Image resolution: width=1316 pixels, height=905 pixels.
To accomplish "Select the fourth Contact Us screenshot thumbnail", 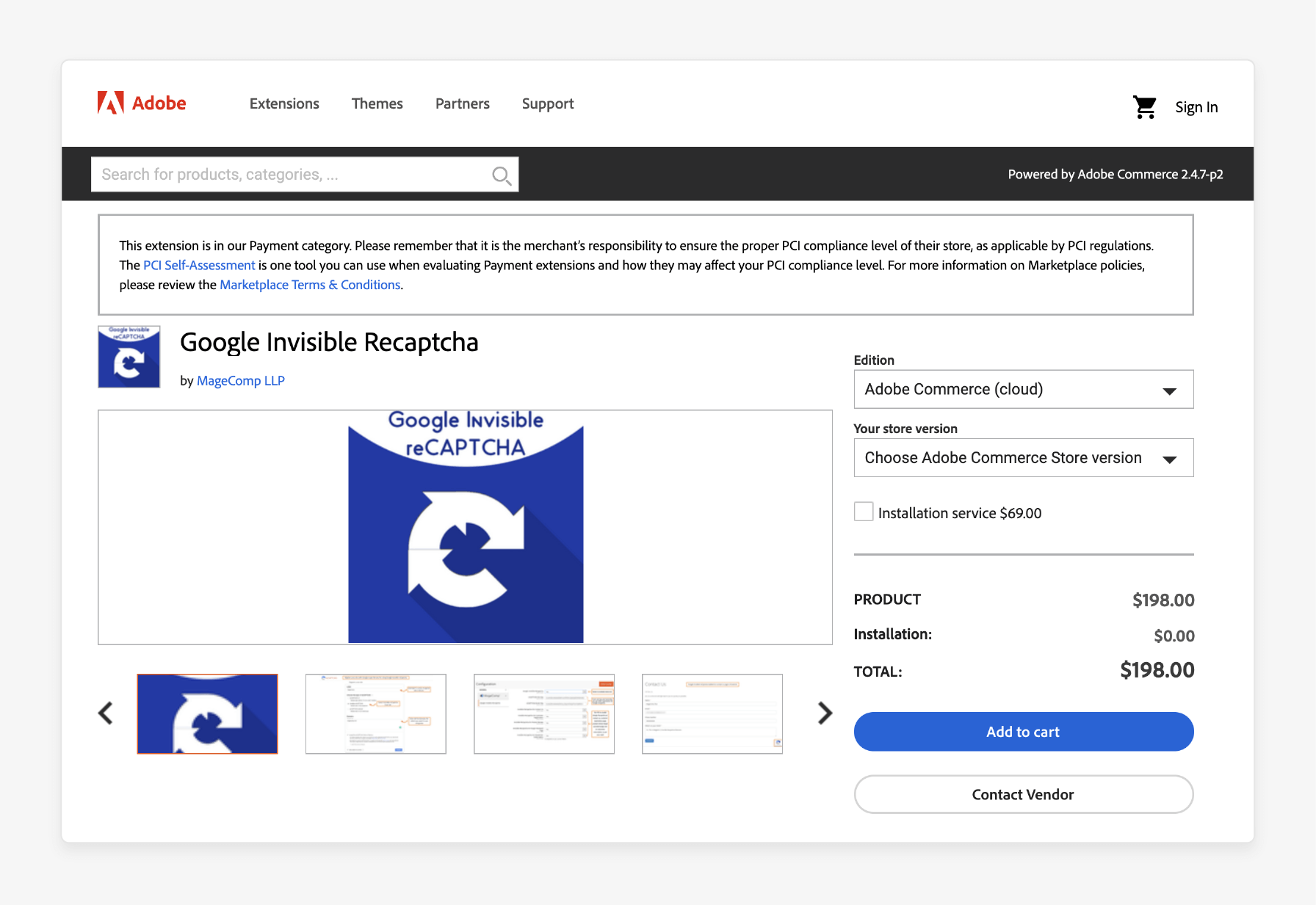I will [x=712, y=714].
